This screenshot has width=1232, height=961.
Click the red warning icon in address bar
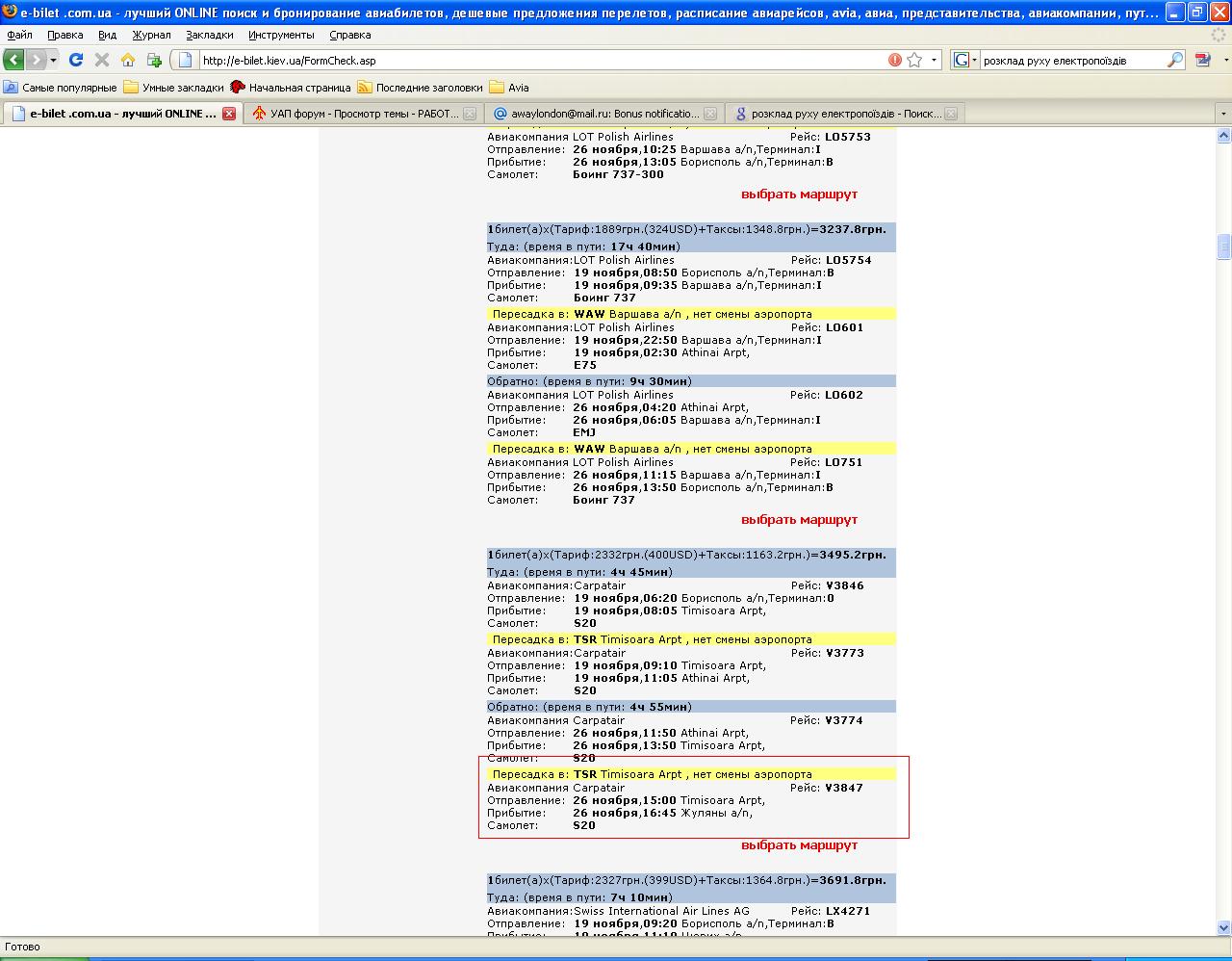tap(895, 60)
